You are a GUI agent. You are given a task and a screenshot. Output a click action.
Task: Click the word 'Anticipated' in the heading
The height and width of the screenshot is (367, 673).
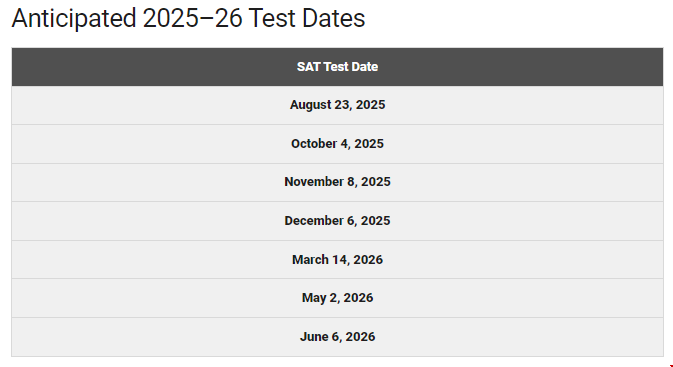(x=74, y=19)
